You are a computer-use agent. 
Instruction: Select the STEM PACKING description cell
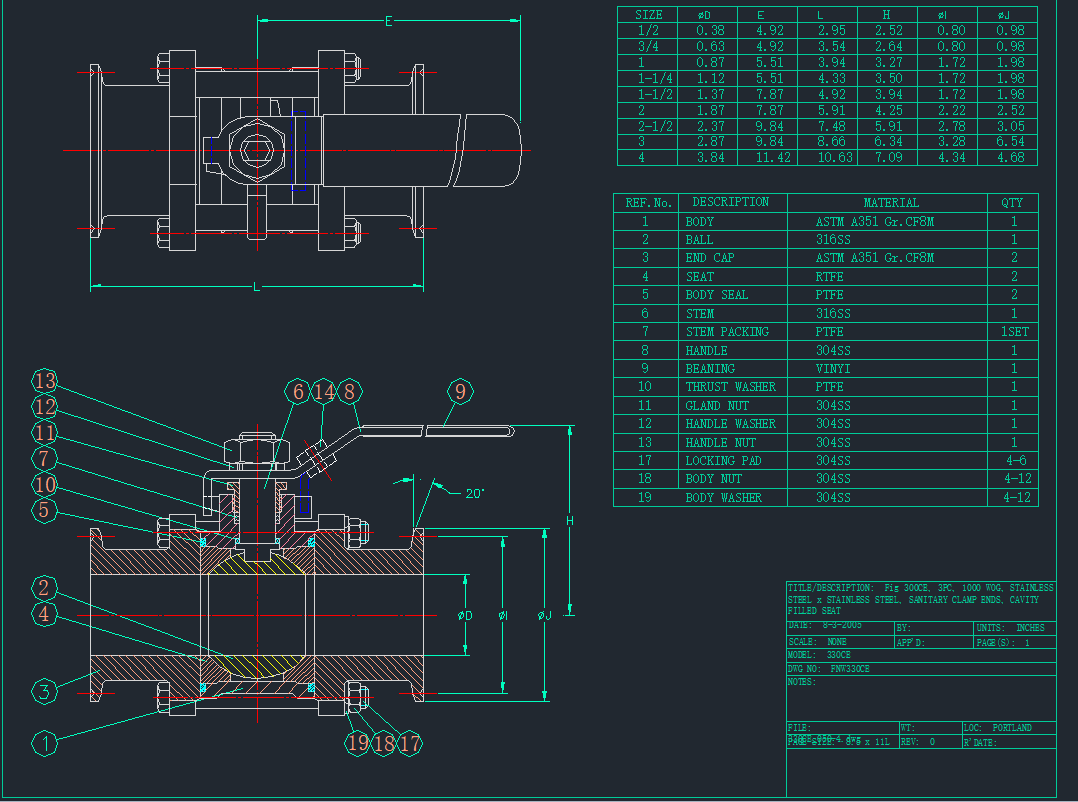729,332
